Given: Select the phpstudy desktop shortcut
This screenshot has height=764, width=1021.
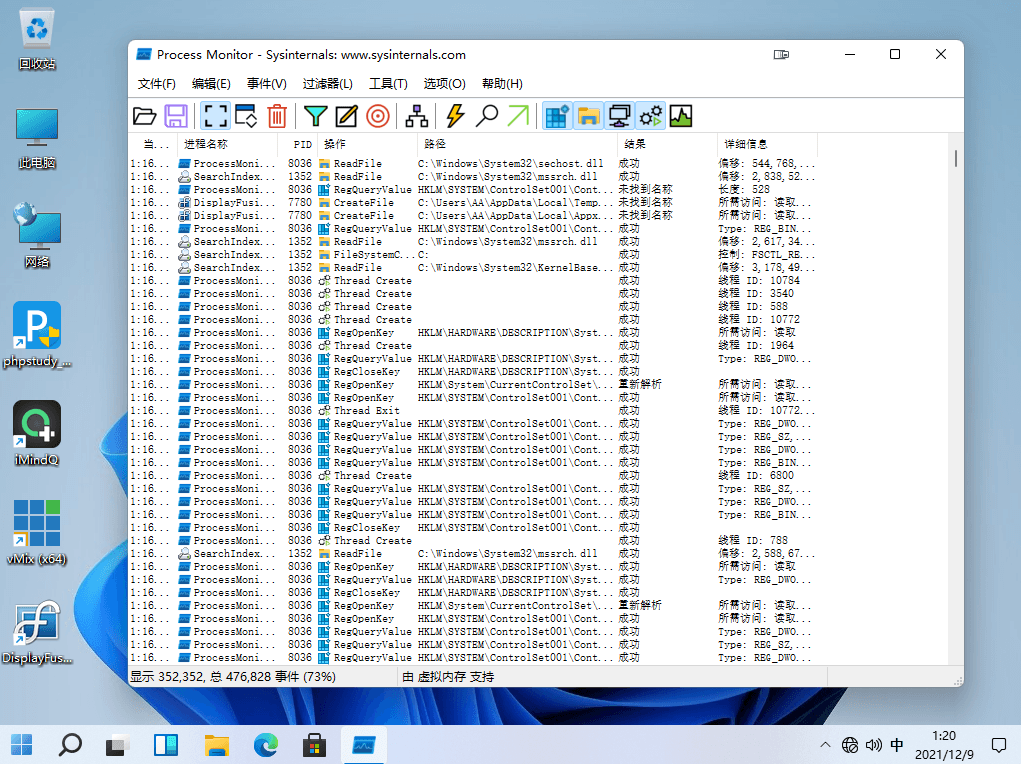Looking at the screenshot, I should tap(37, 335).
